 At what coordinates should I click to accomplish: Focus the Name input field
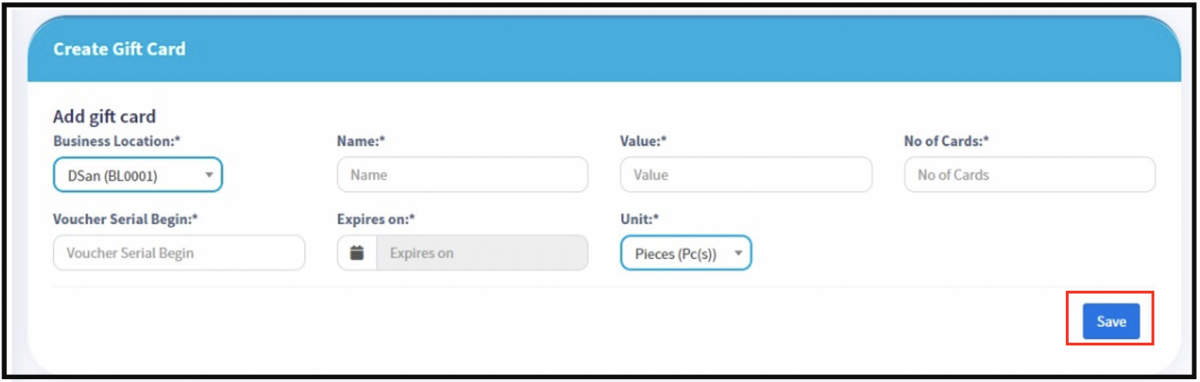pyautogui.click(x=463, y=175)
